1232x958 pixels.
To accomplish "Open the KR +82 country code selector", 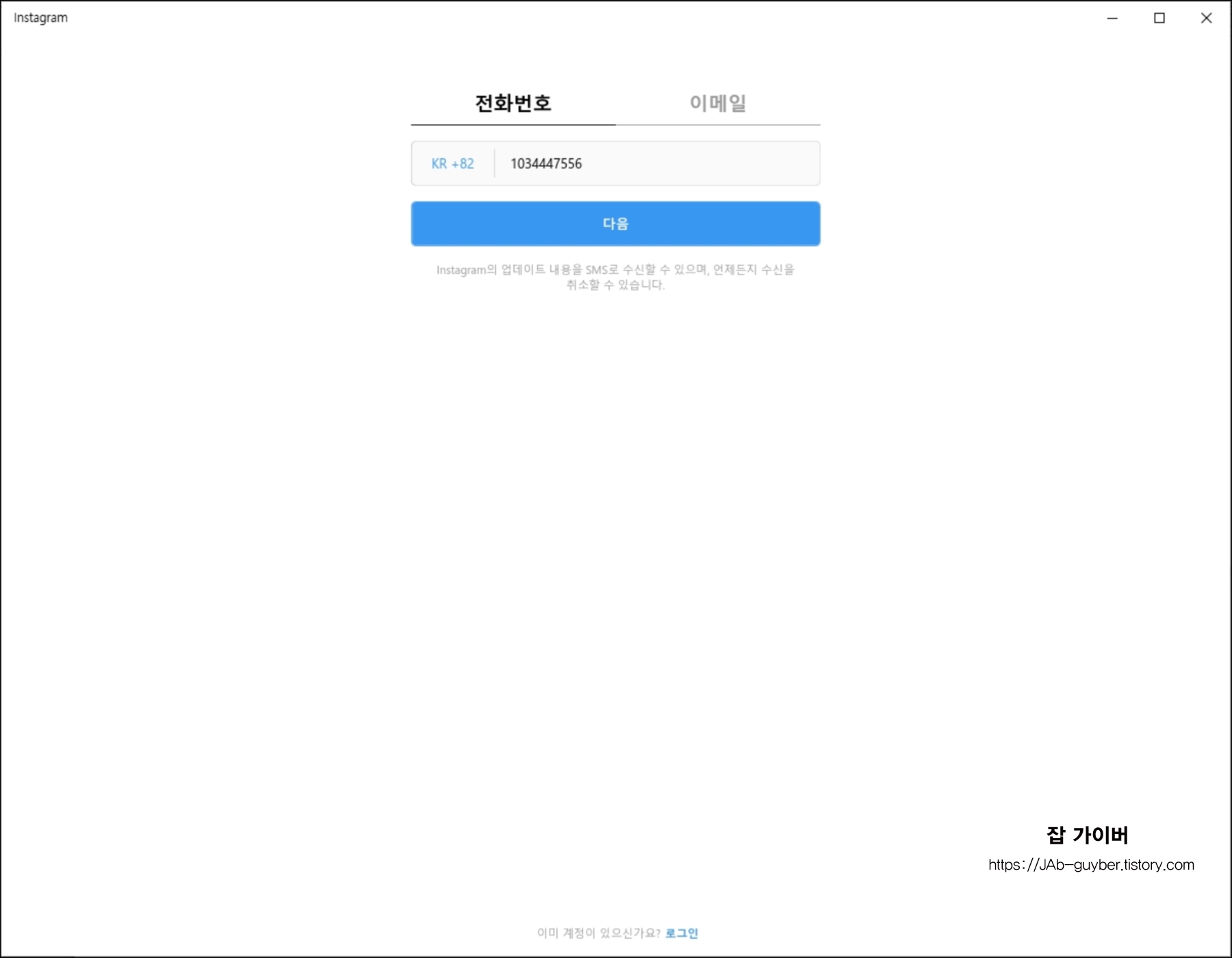I will coord(452,164).
